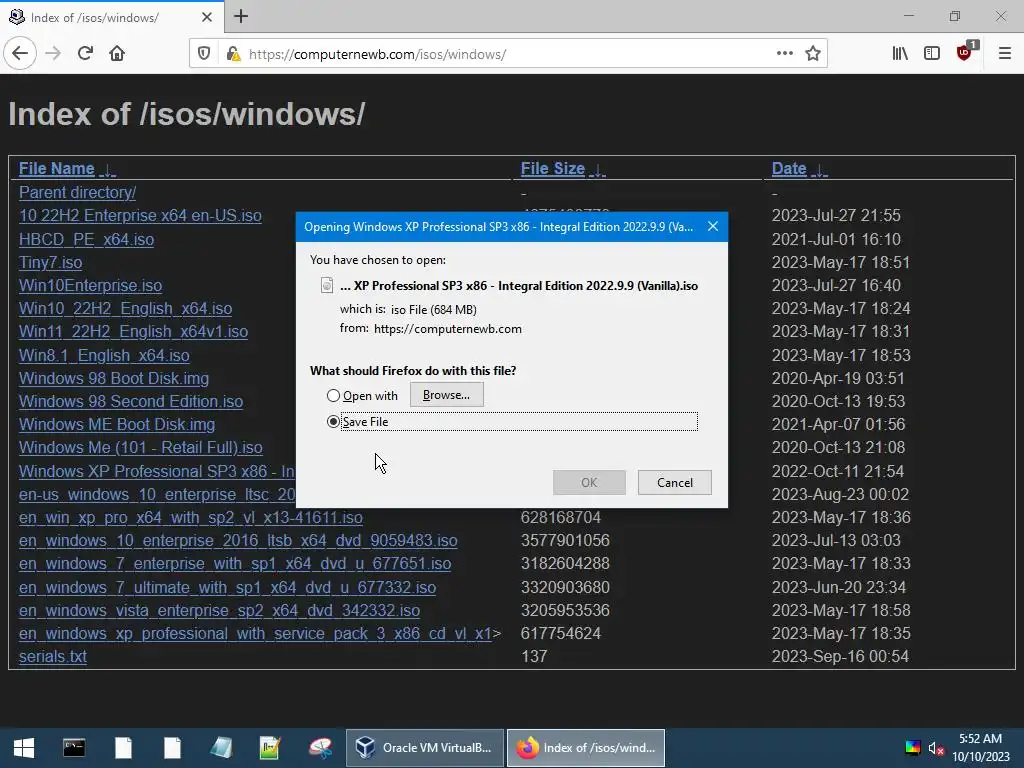1024x768 pixels.
Task: Open the Library bookmarks and history icon
Action: (x=900, y=54)
